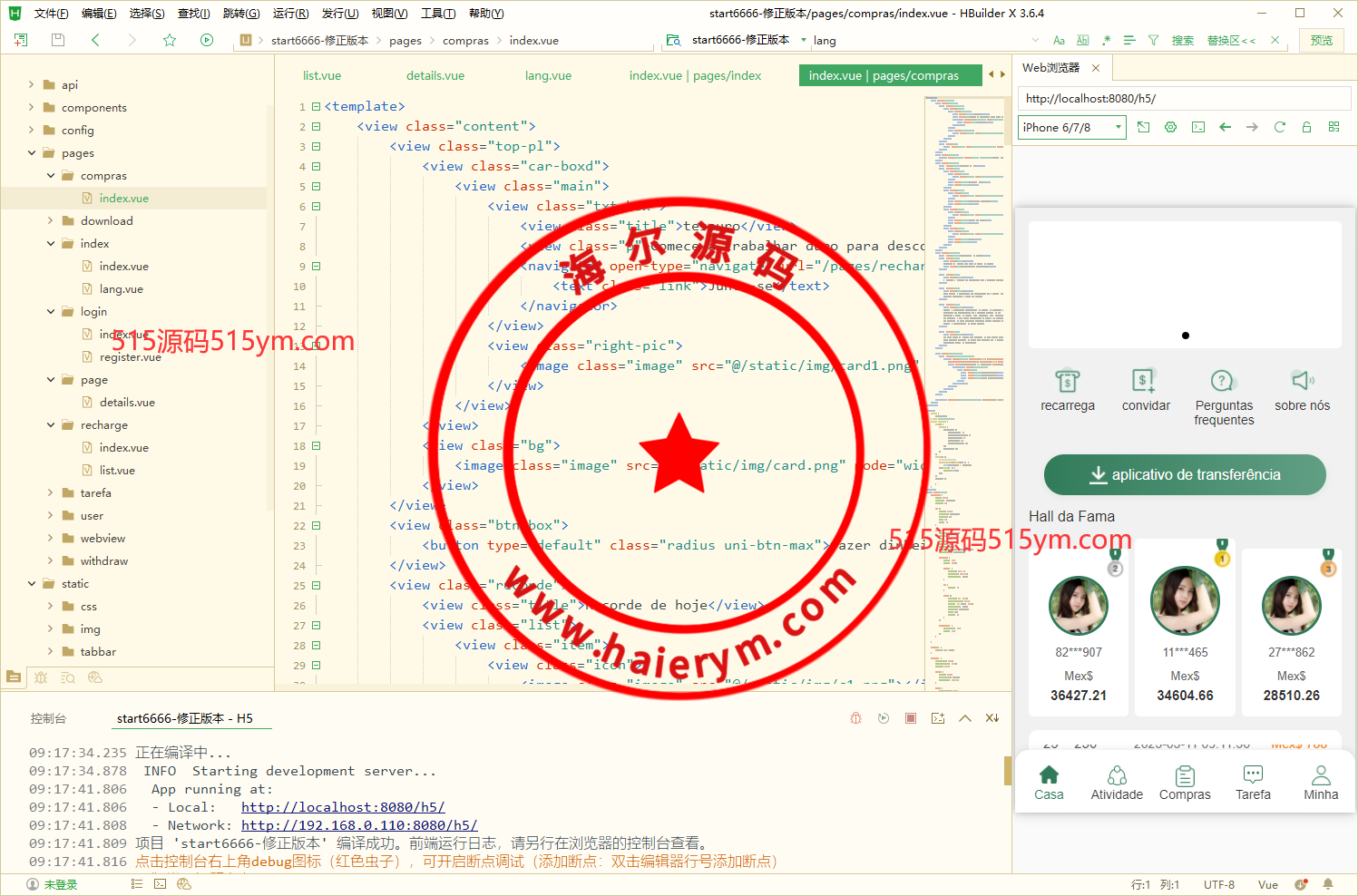
Task: Click the UTF-8 encoding indicator in status bar
Action: tap(1218, 883)
